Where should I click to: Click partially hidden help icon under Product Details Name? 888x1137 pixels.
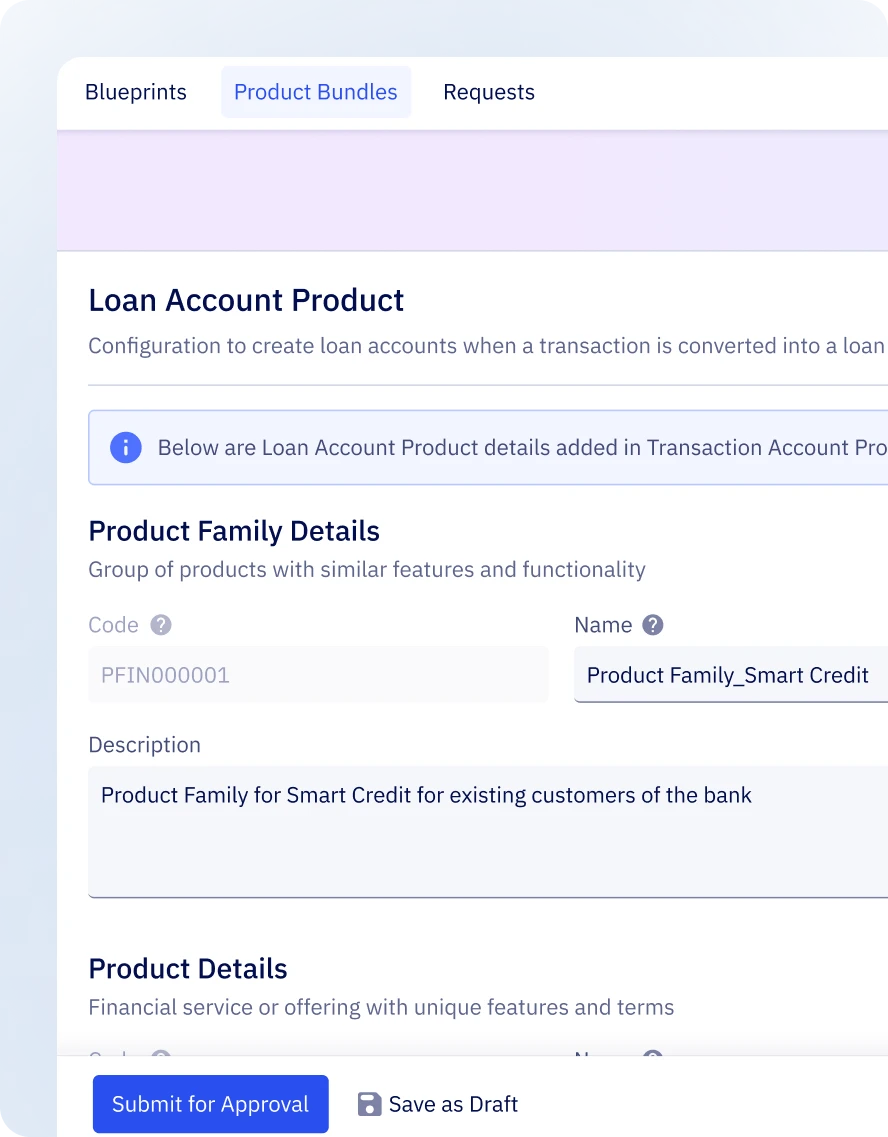coord(653,1054)
